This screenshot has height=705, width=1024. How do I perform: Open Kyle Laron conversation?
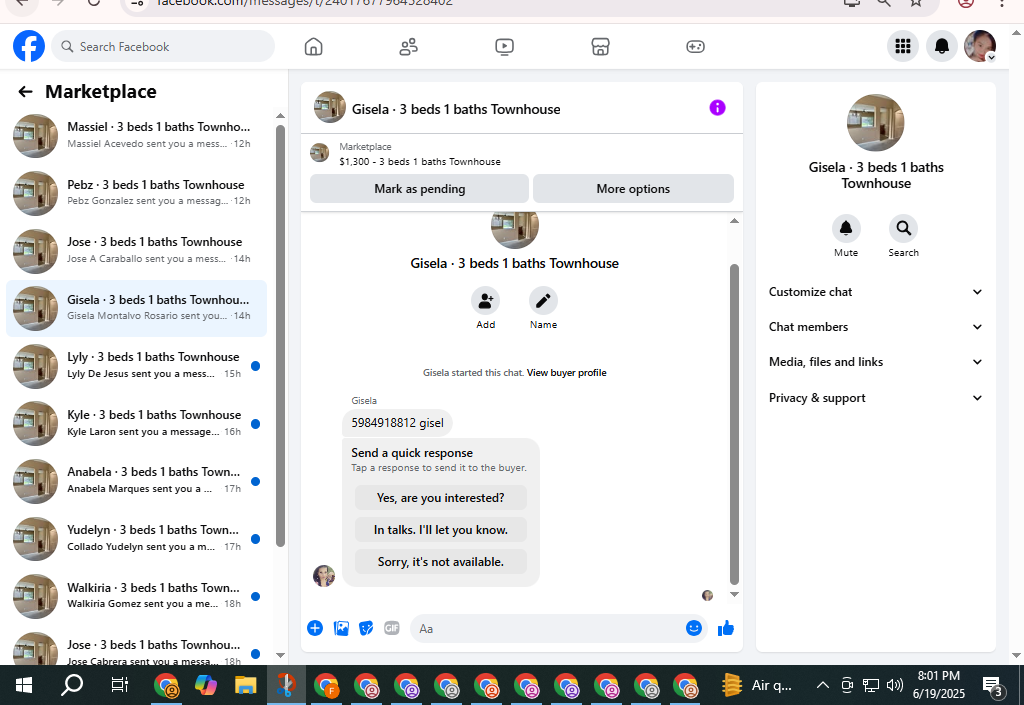pos(136,423)
